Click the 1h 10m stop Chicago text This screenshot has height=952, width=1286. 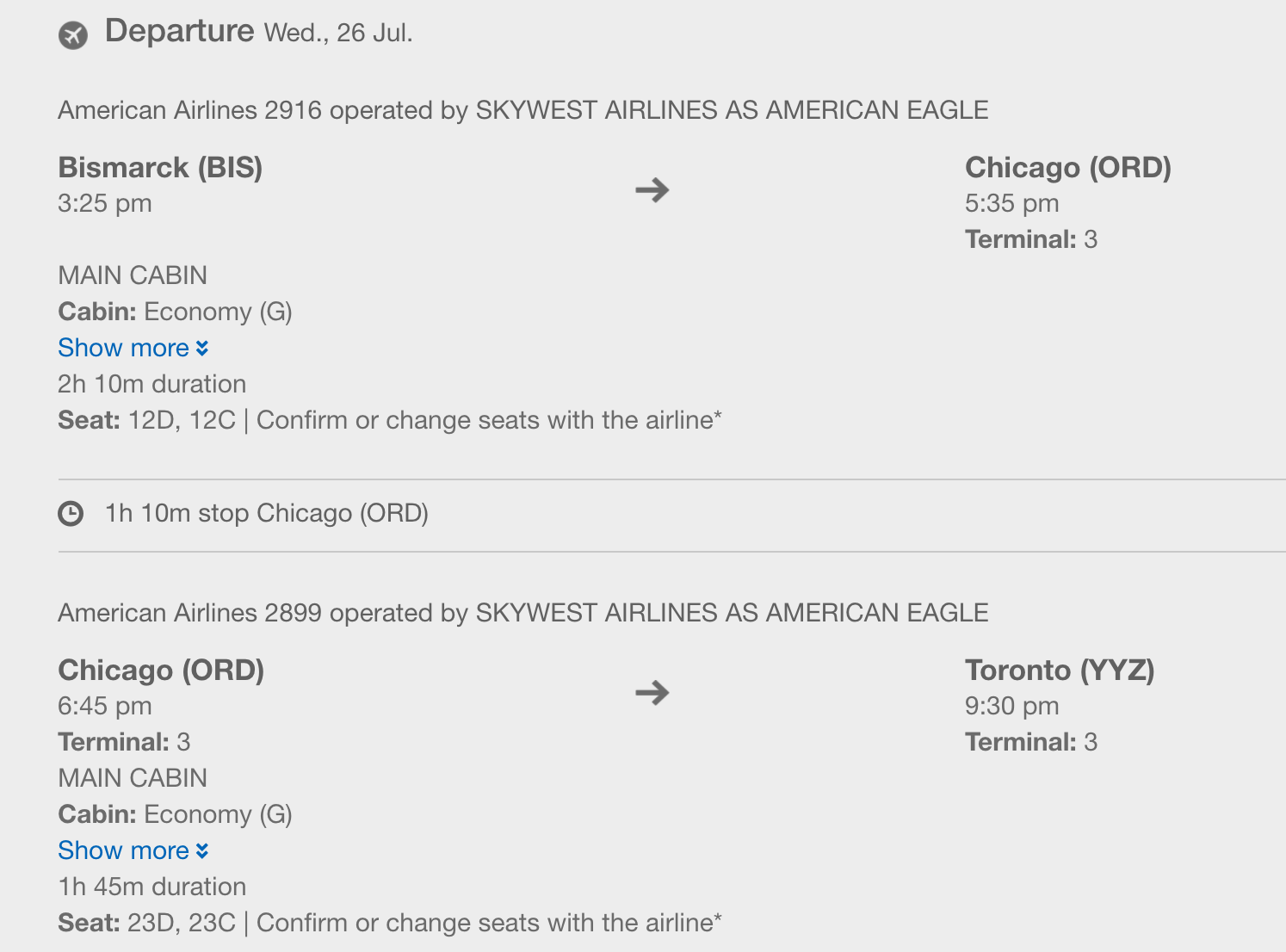[267, 513]
